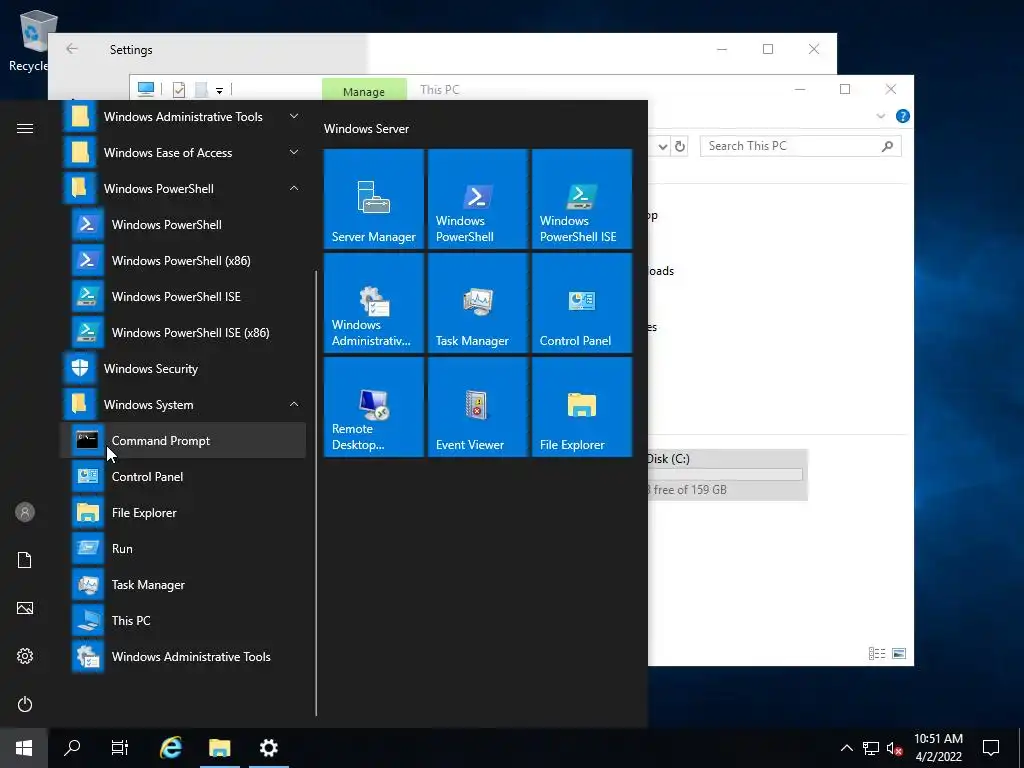Open File Explorer in the apps list

[183, 513]
